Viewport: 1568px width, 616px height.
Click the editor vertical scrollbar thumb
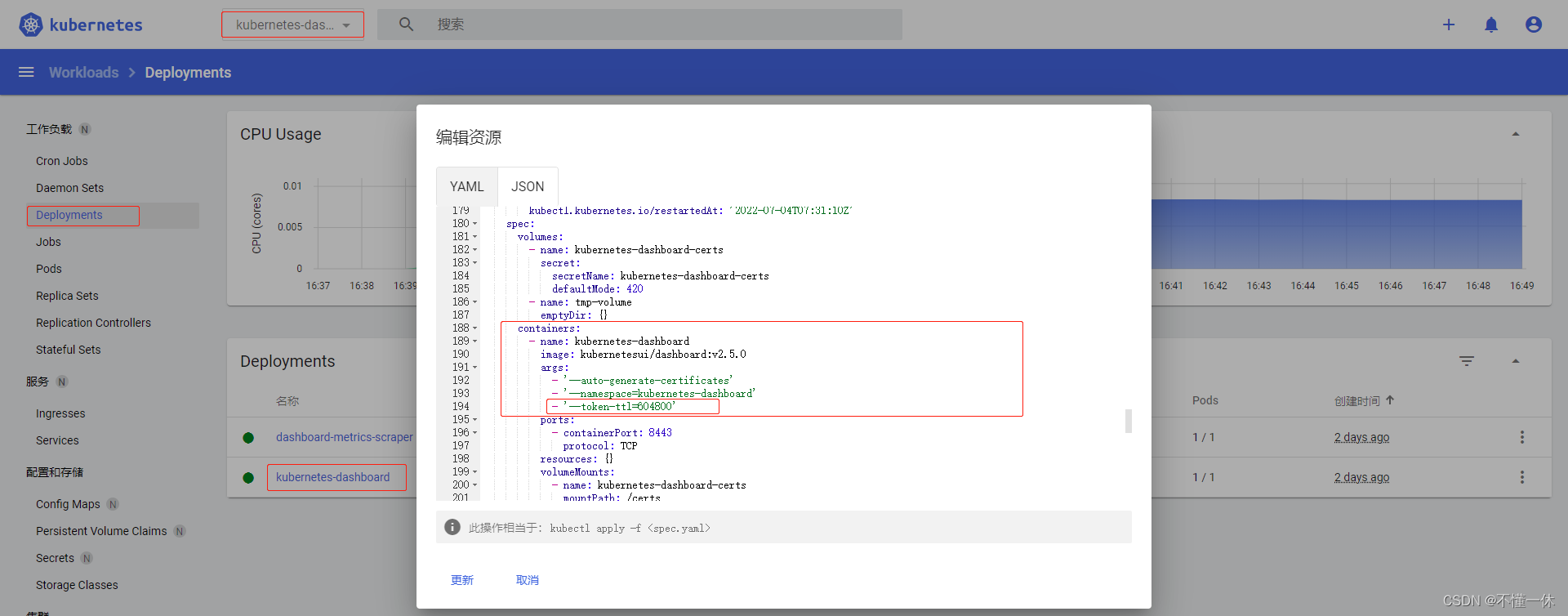(1129, 421)
